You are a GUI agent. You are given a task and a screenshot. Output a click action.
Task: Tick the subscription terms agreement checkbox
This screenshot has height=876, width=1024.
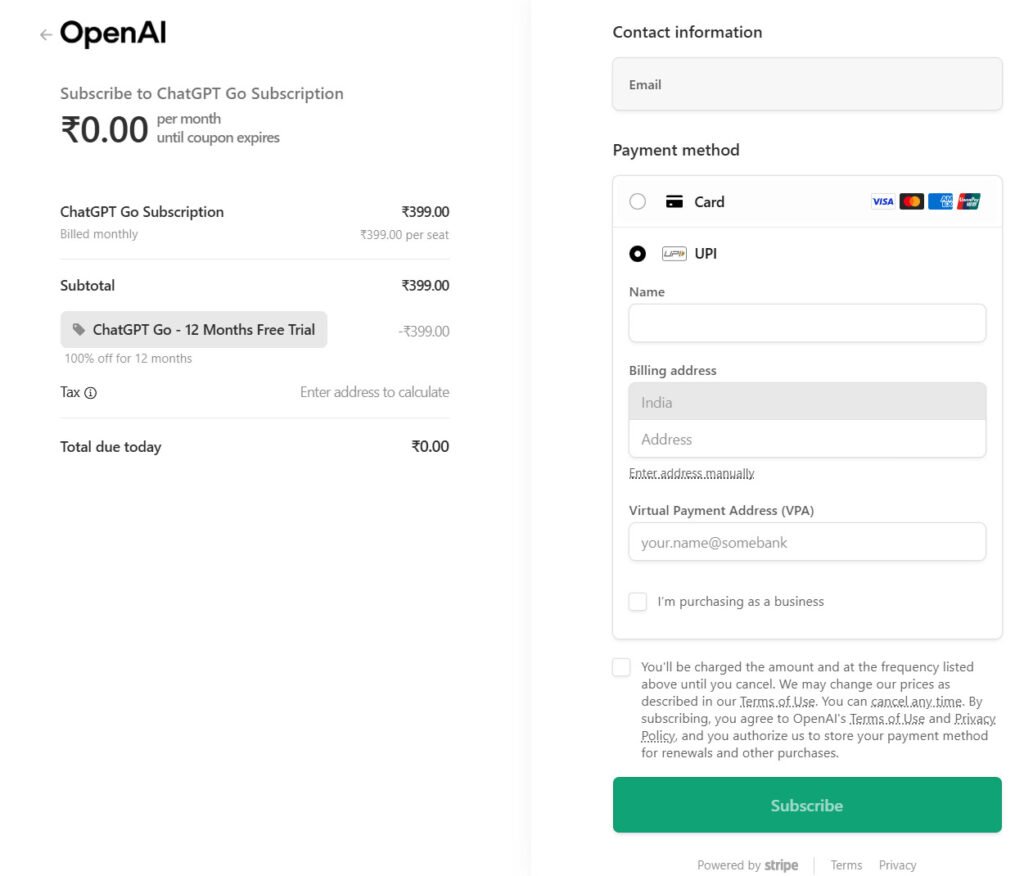[x=622, y=668]
